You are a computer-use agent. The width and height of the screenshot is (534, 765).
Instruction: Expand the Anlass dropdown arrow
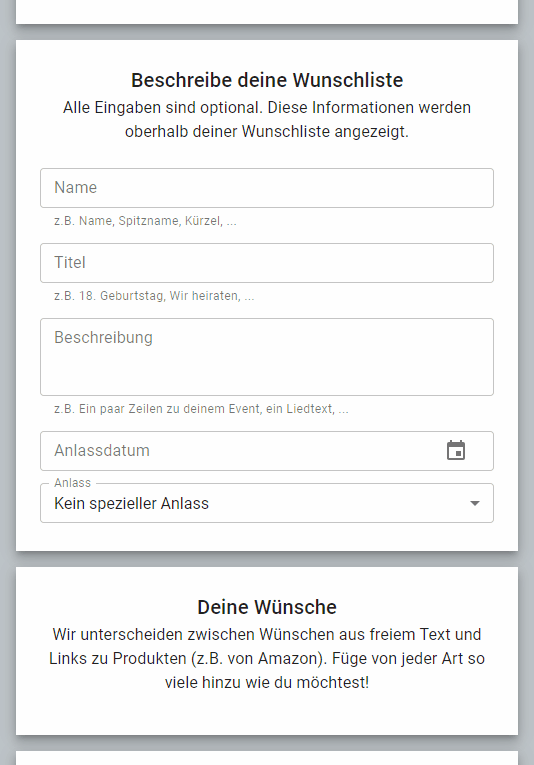[x=475, y=503]
